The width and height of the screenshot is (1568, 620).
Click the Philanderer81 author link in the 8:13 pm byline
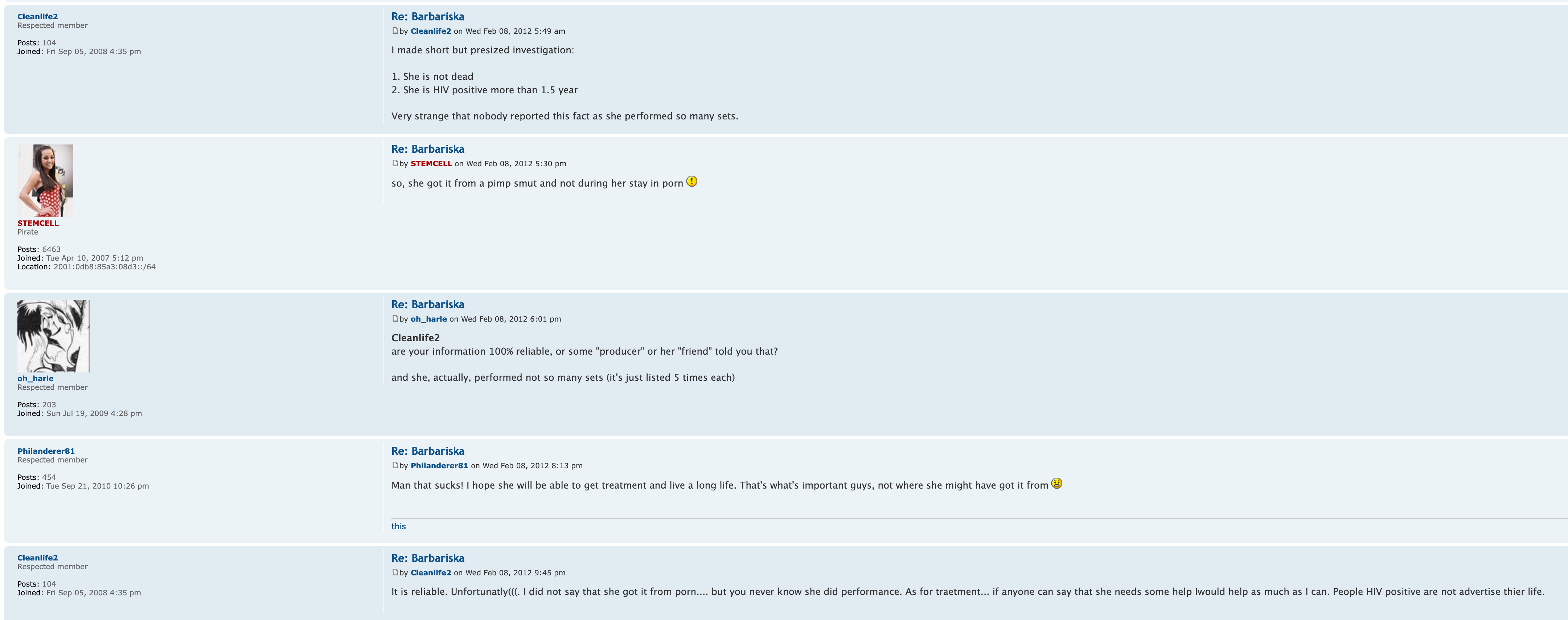click(x=439, y=466)
